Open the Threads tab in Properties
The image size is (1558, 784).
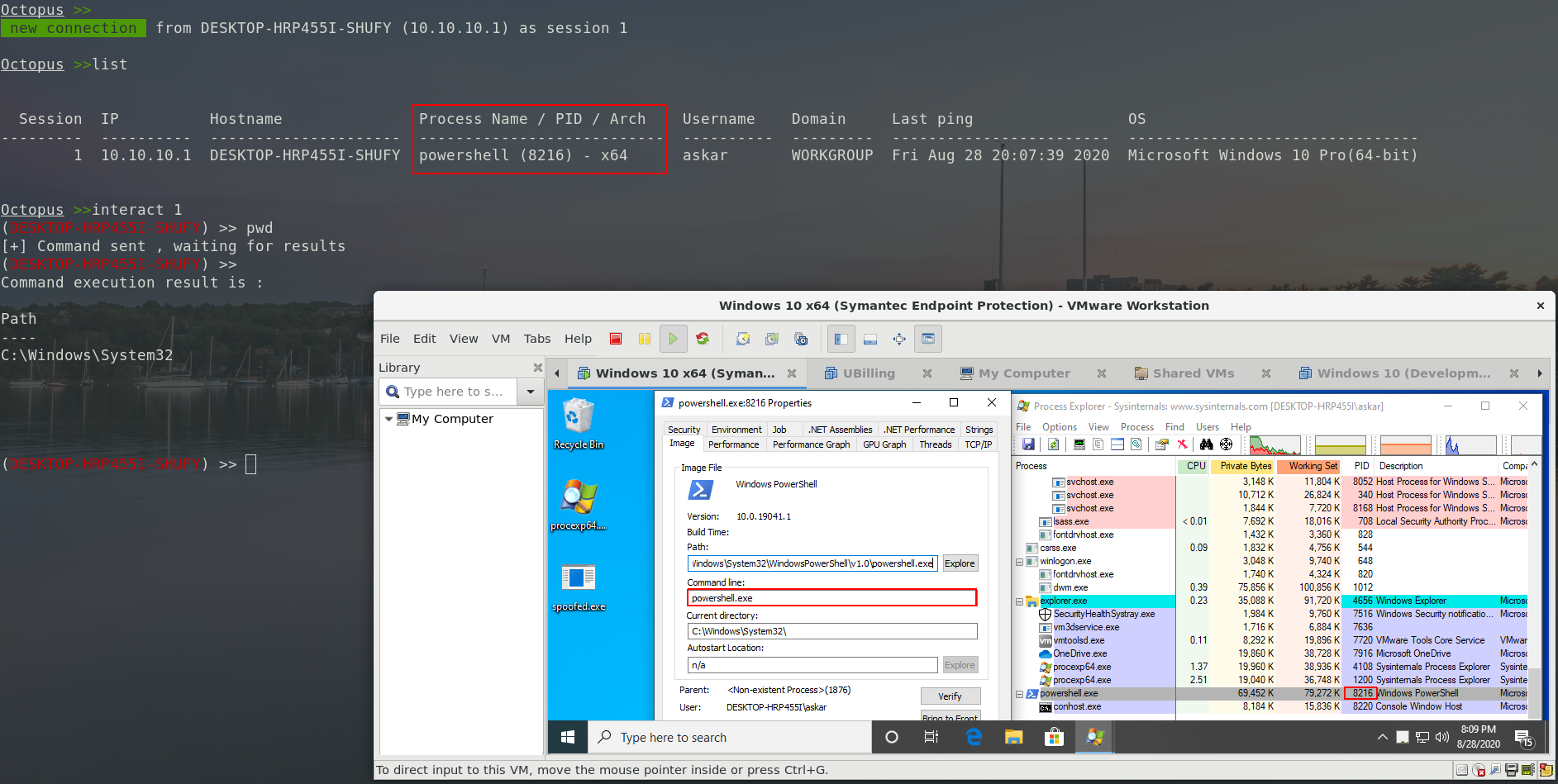point(936,444)
